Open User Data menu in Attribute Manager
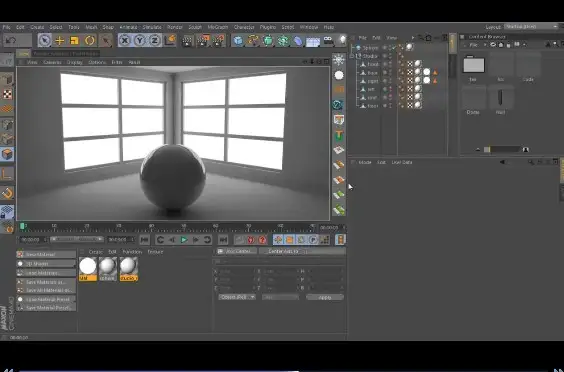Screen dimensions: 564x372 coord(402,163)
